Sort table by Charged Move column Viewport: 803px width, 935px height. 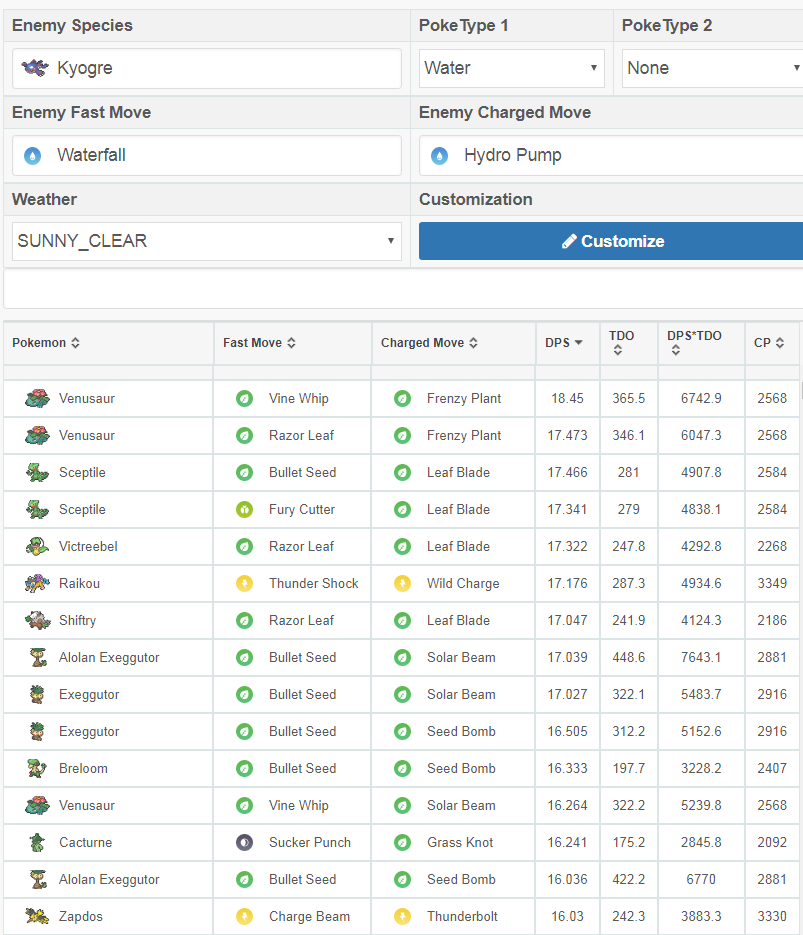(x=429, y=343)
